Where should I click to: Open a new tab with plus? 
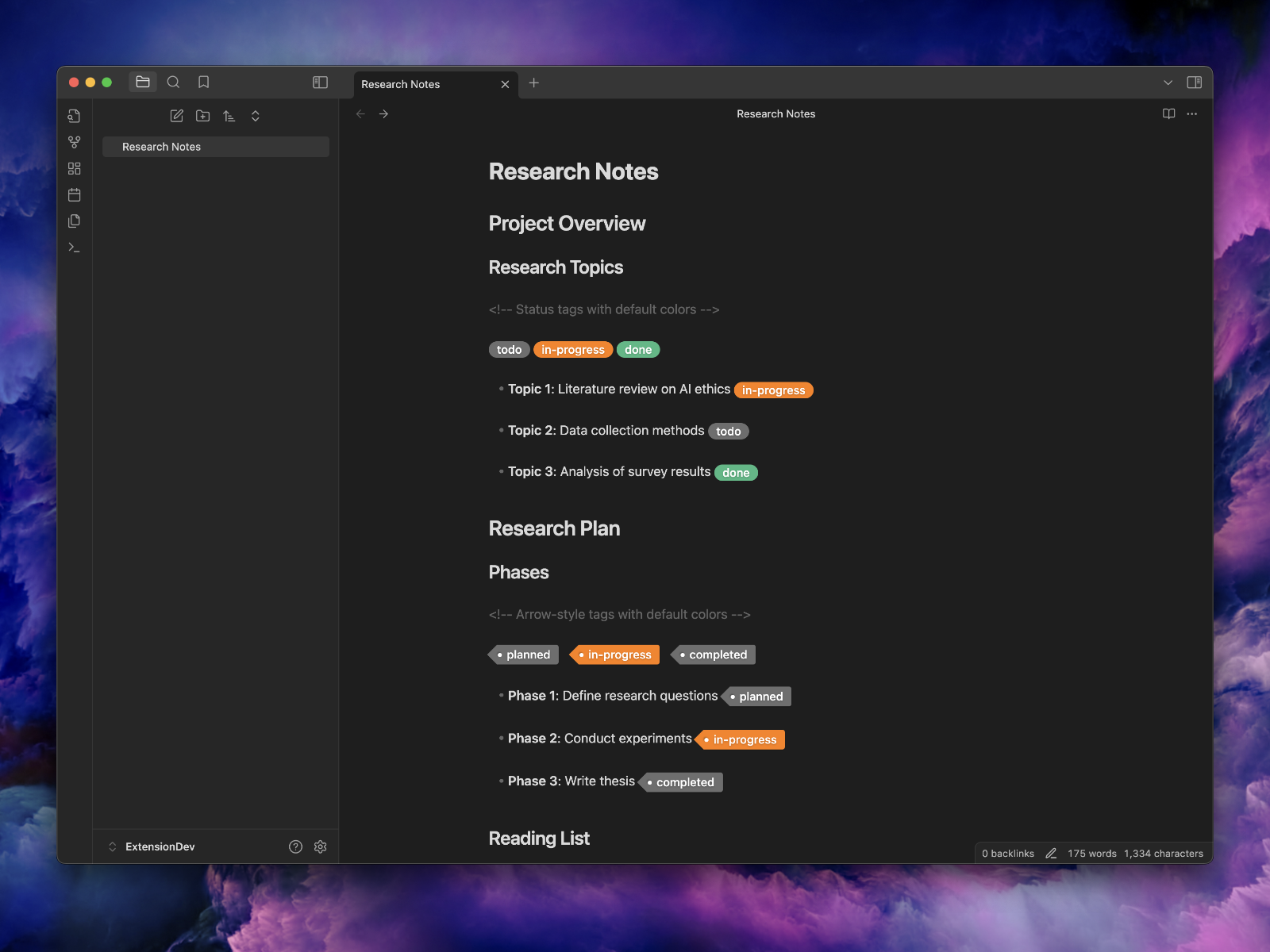tap(534, 83)
